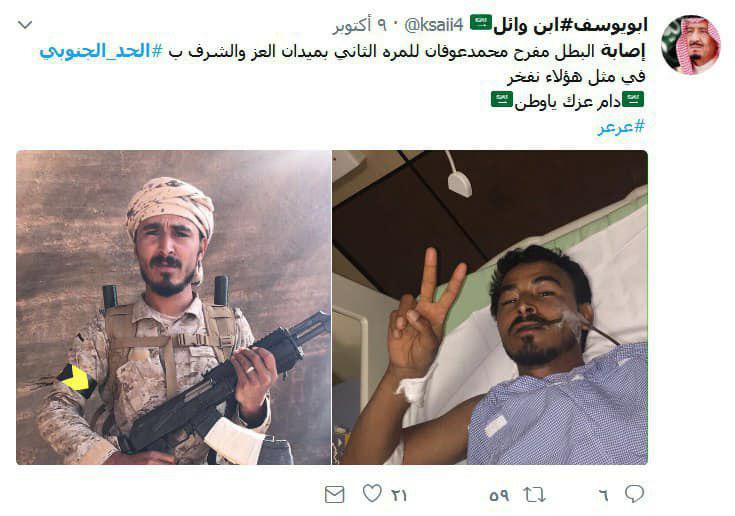Click the display name ابويوسف#ابن وائل

point(570,24)
